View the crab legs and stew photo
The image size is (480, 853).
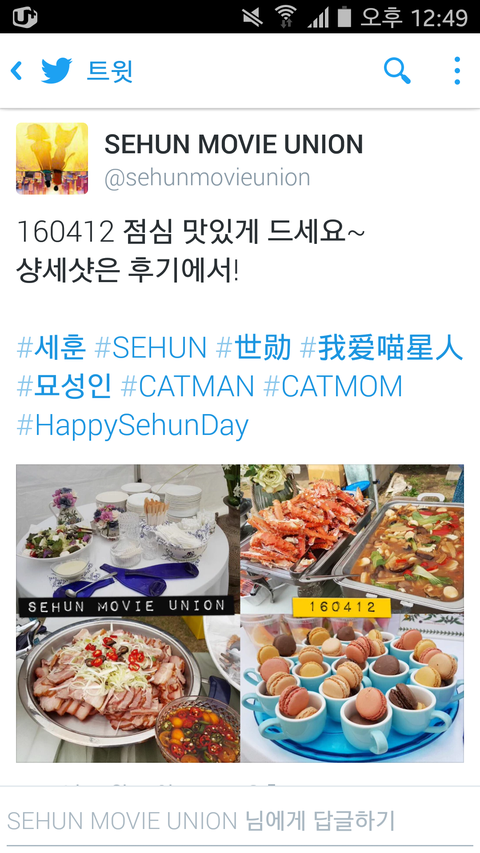point(353,539)
